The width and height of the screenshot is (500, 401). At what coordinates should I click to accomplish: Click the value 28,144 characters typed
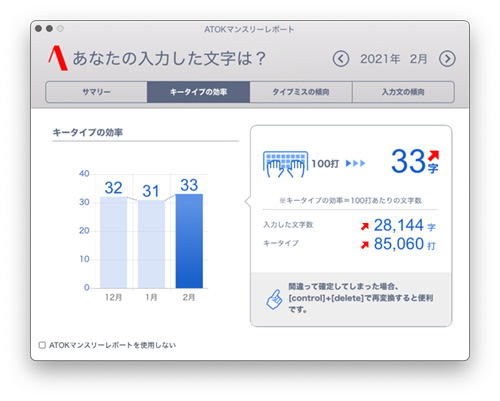click(x=399, y=225)
